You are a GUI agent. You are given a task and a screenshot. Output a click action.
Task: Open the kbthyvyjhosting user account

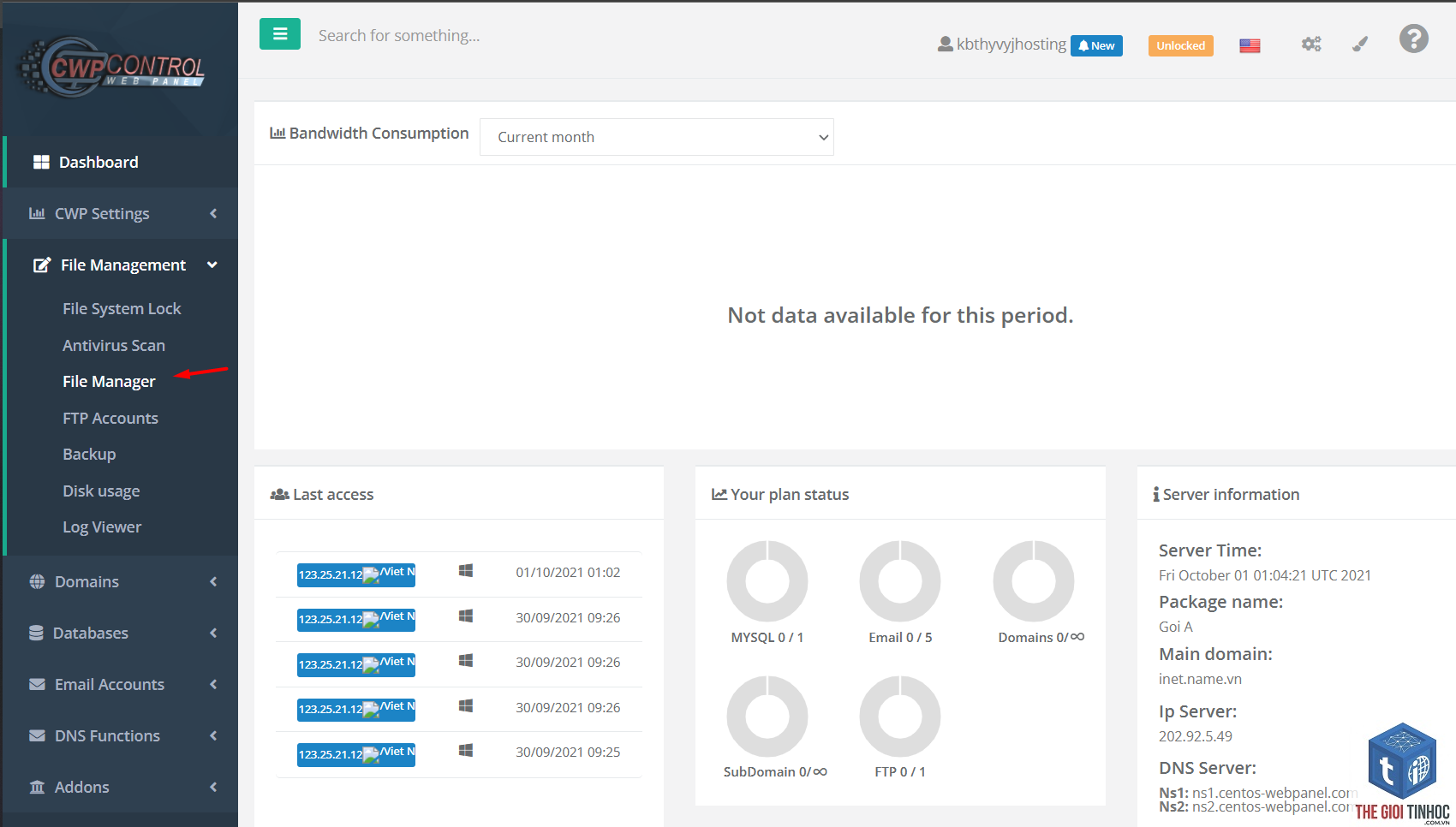pos(1002,44)
